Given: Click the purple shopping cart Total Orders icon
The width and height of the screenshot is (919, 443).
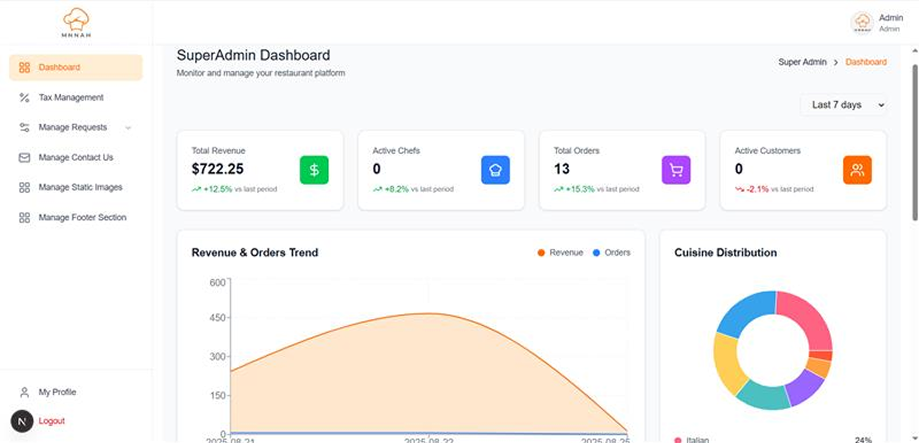Looking at the screenshot, I should click(x=676, y=170).
